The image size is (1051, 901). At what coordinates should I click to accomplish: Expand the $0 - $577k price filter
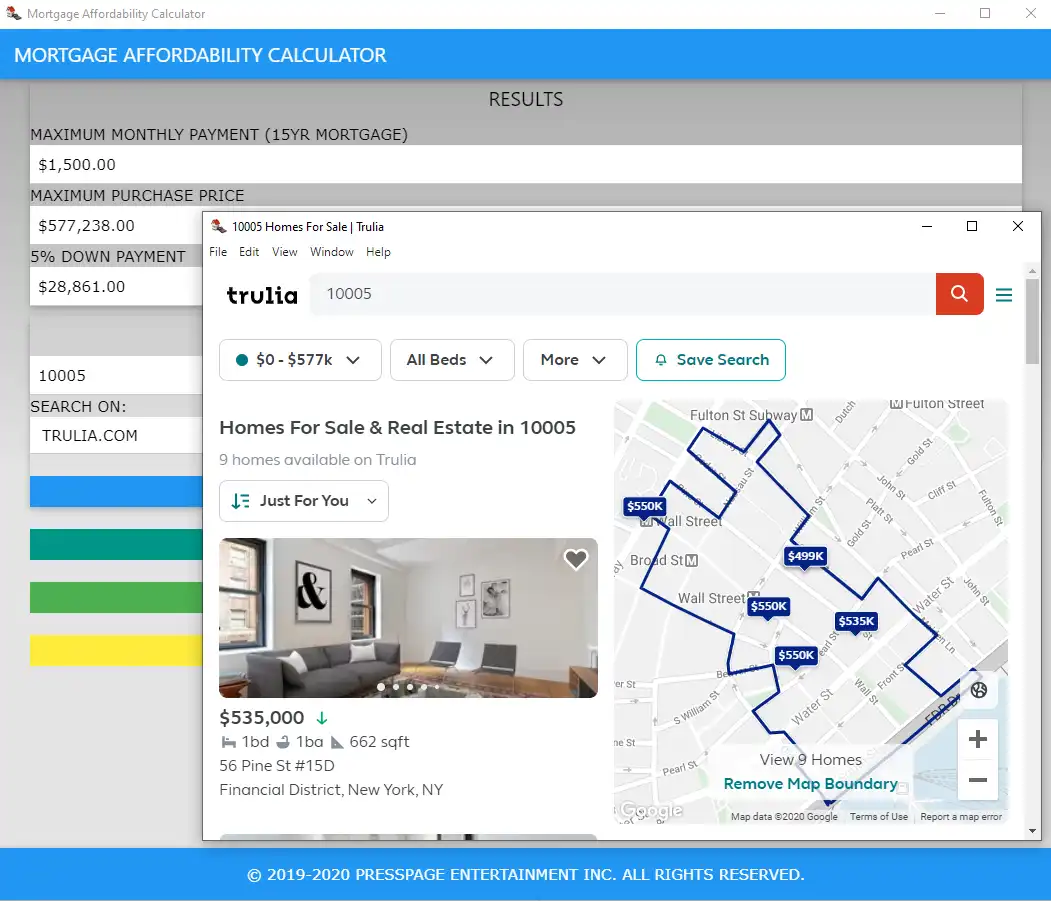[300, 360]
